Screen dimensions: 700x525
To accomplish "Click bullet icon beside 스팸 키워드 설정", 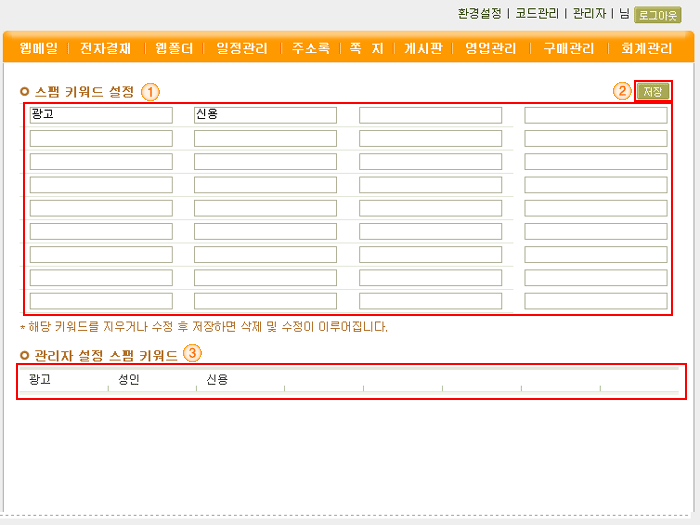I will click(25, 92).
